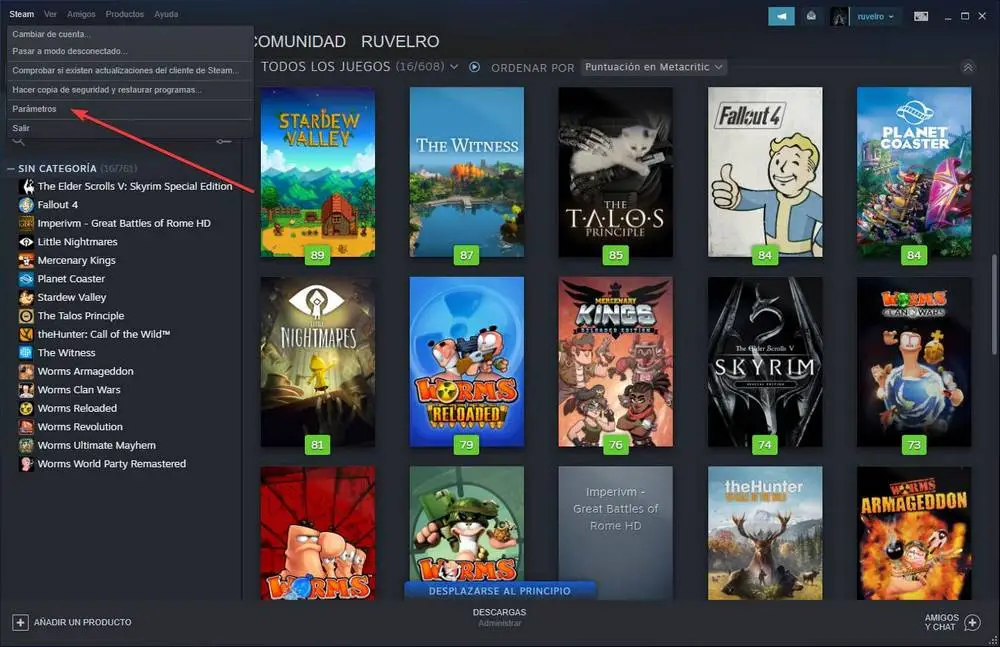This screenshot has height=647, width=1000.
Task: Open AMIGOS Y CHAT plus icon
Action: pyautogui.click(x=972, y=622)
